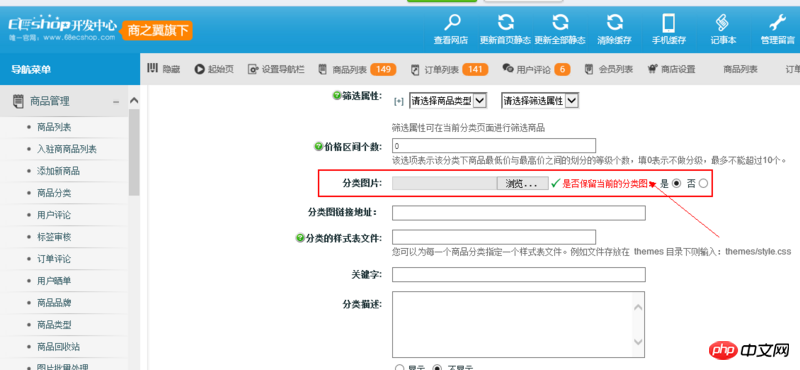Open 商品列表 in the sidebar
This screenshot has width=800, height=370.
pyautogui.click(x=54, y=127)
